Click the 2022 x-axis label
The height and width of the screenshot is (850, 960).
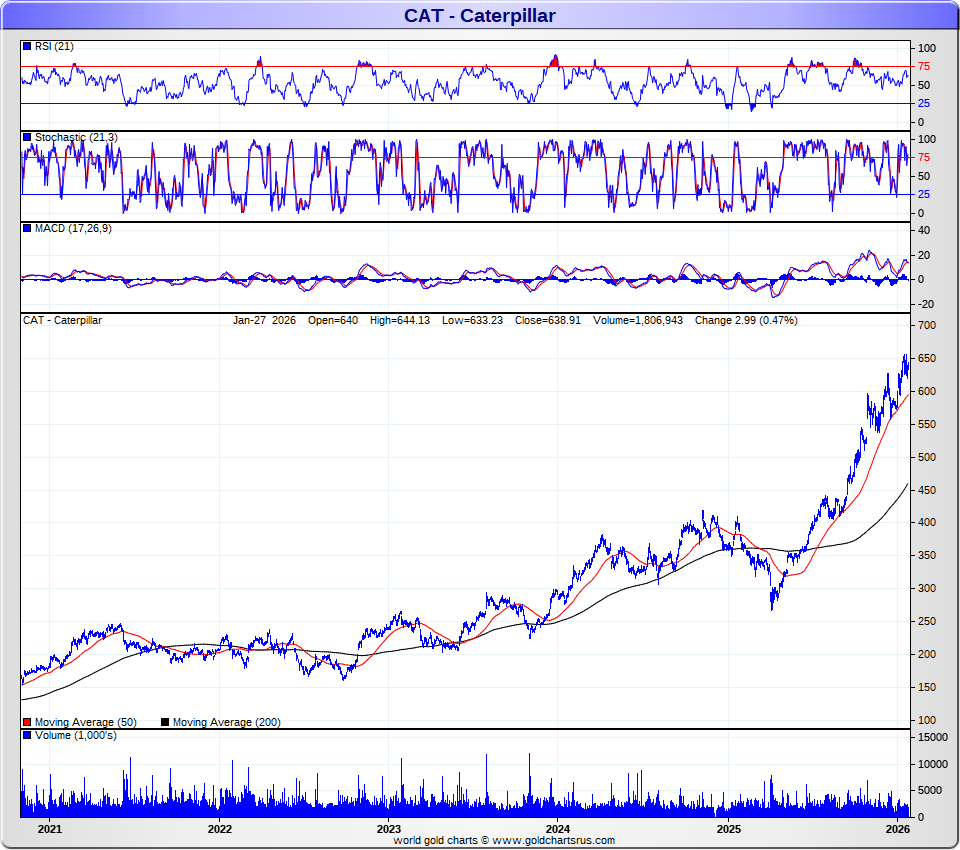click(x=219, y=829)
